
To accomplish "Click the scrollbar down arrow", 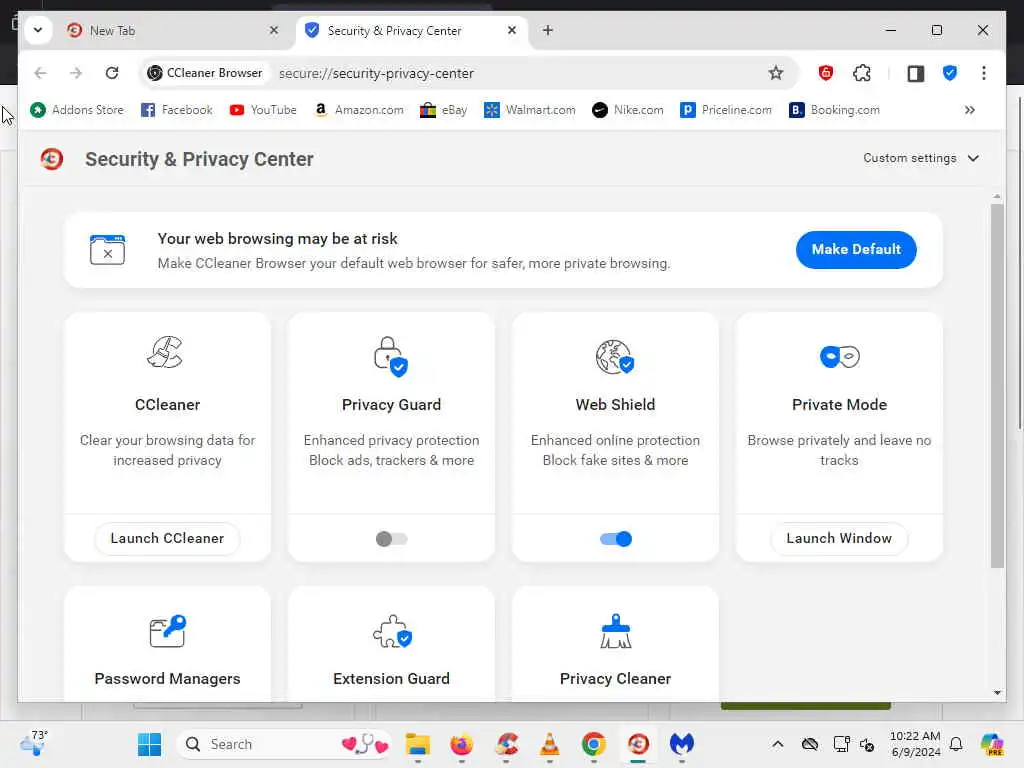I will [x=997, y=693].
